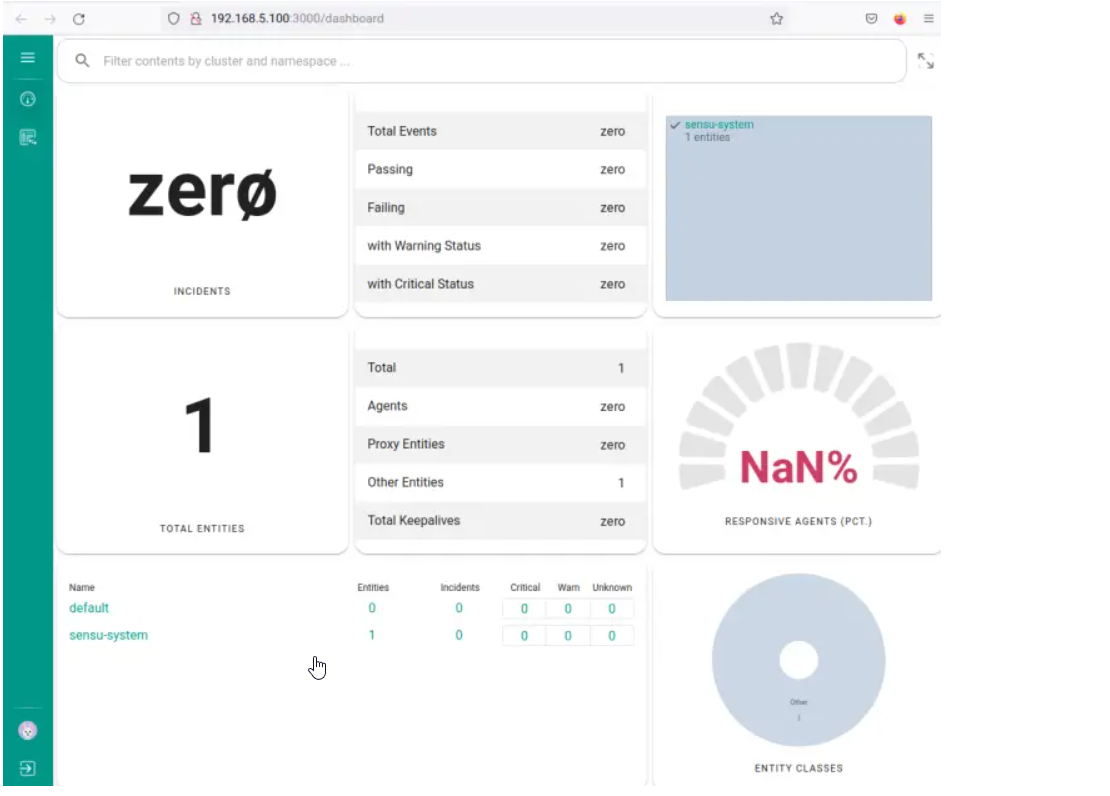Open the sensu-system namespace link
The height and width of the screenshot is (796, 1110).
click(108, 635)
